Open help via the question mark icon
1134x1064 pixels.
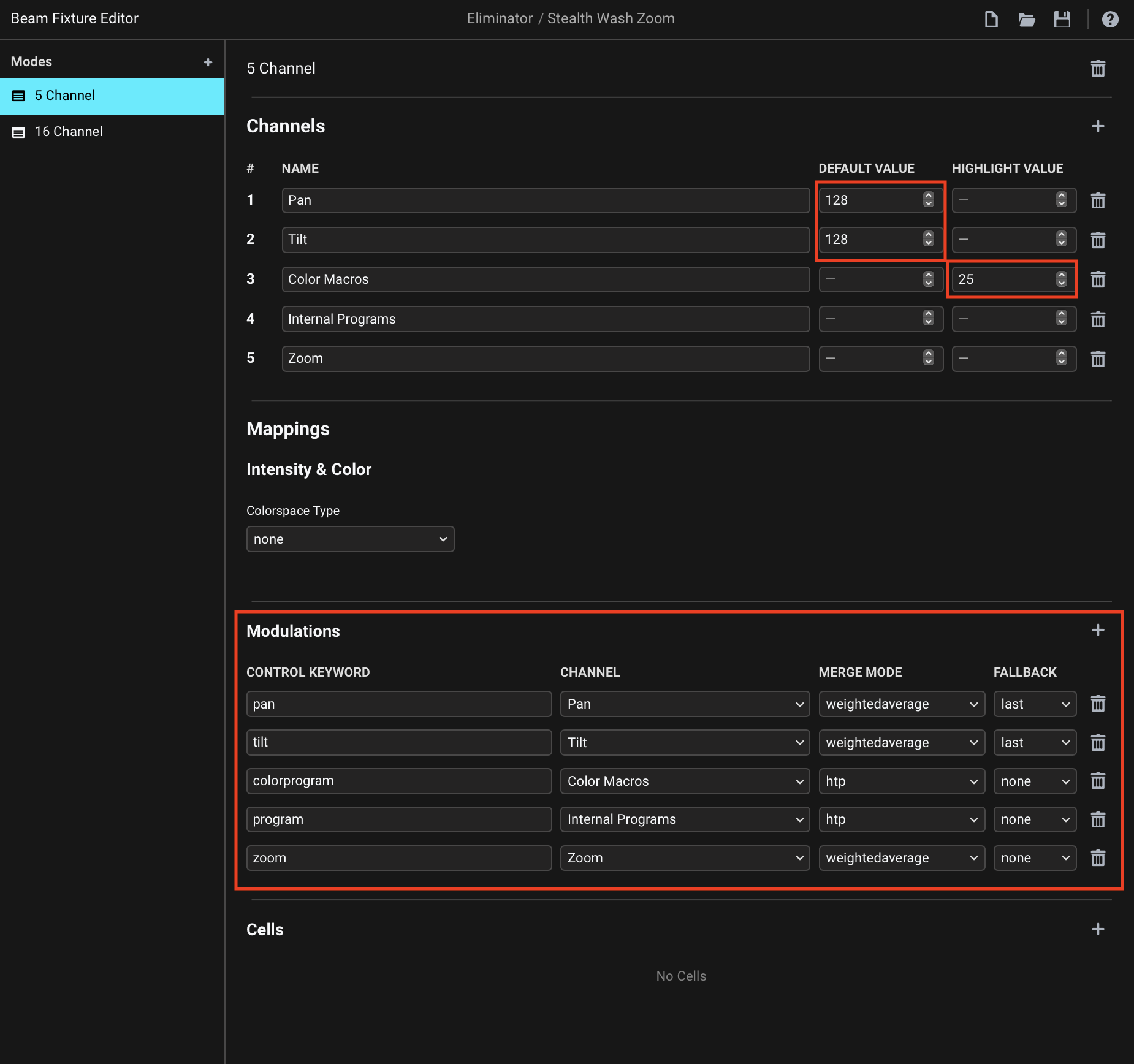click(x=1110, y=19)
